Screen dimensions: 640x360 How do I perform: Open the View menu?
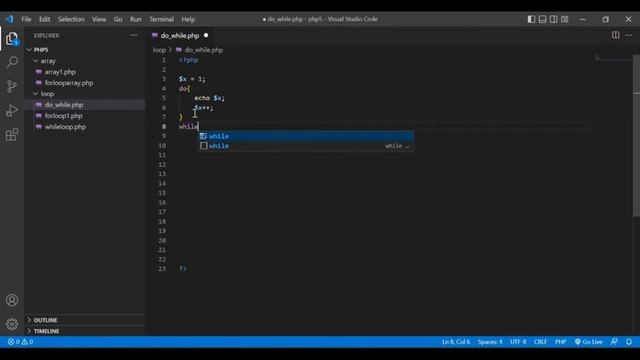(99, 19)
